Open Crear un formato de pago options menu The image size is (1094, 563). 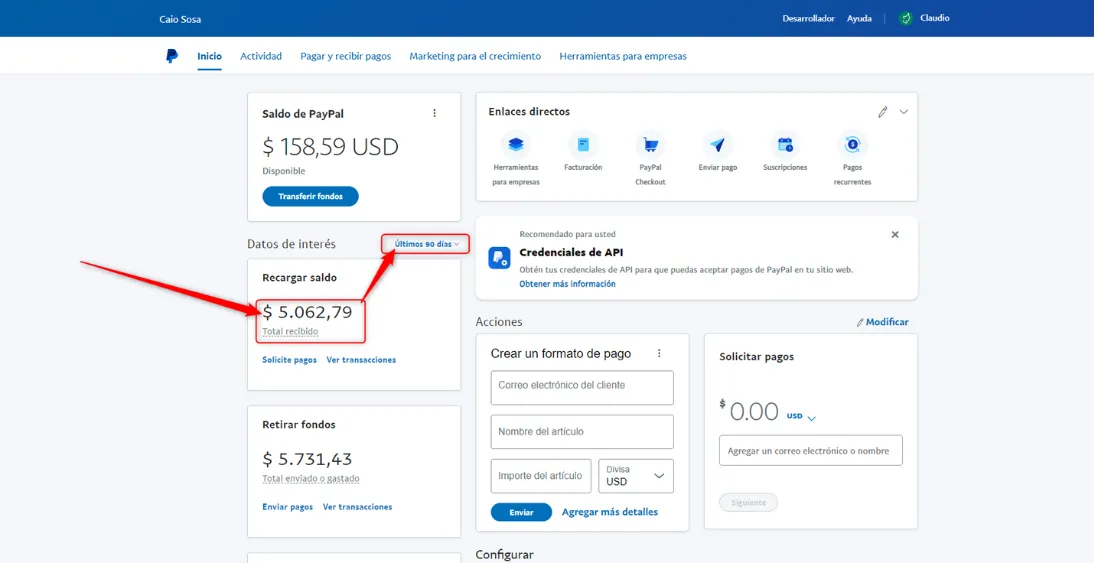[x=659, y=354]
